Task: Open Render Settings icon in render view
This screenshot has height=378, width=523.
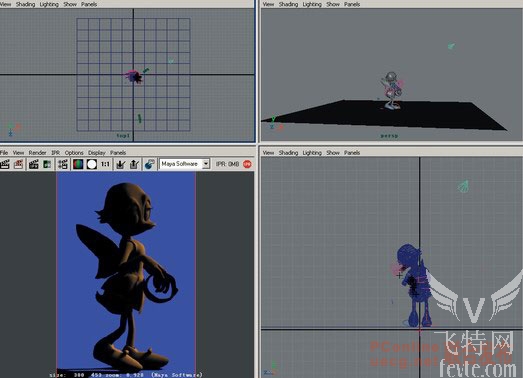Action: pos(63,164)
